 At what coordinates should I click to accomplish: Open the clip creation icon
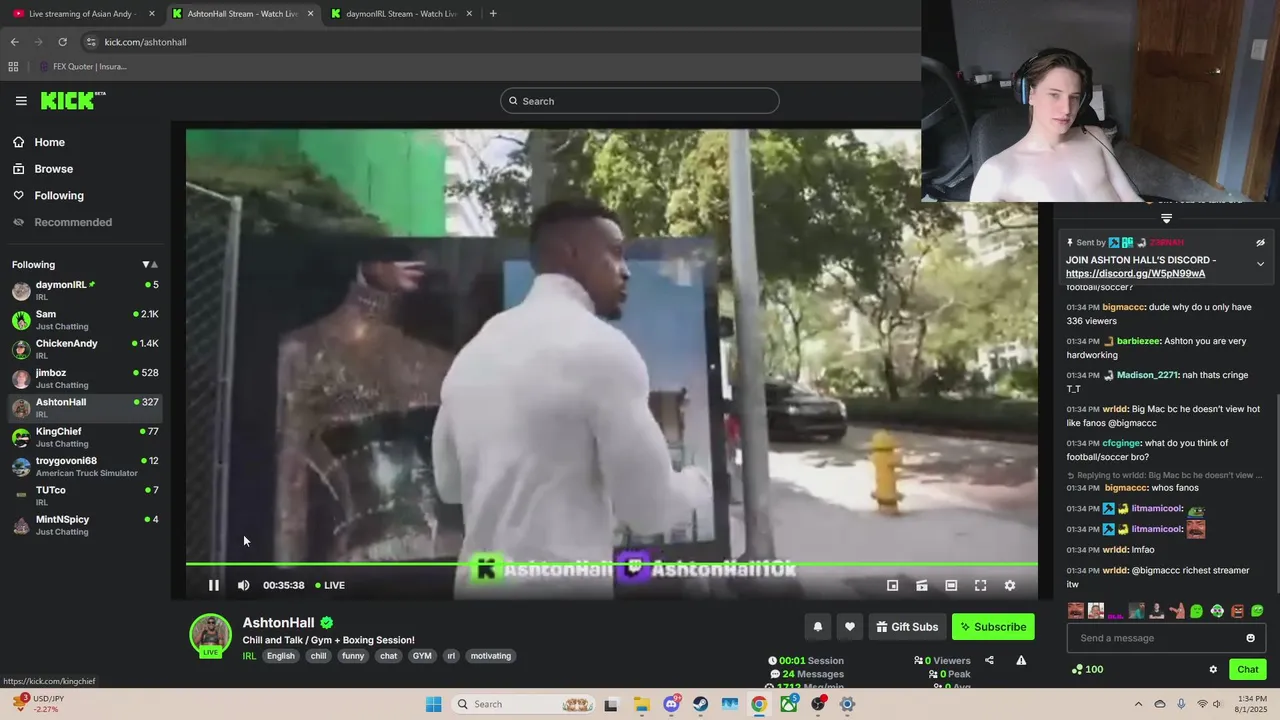click(x=922, y=585)
